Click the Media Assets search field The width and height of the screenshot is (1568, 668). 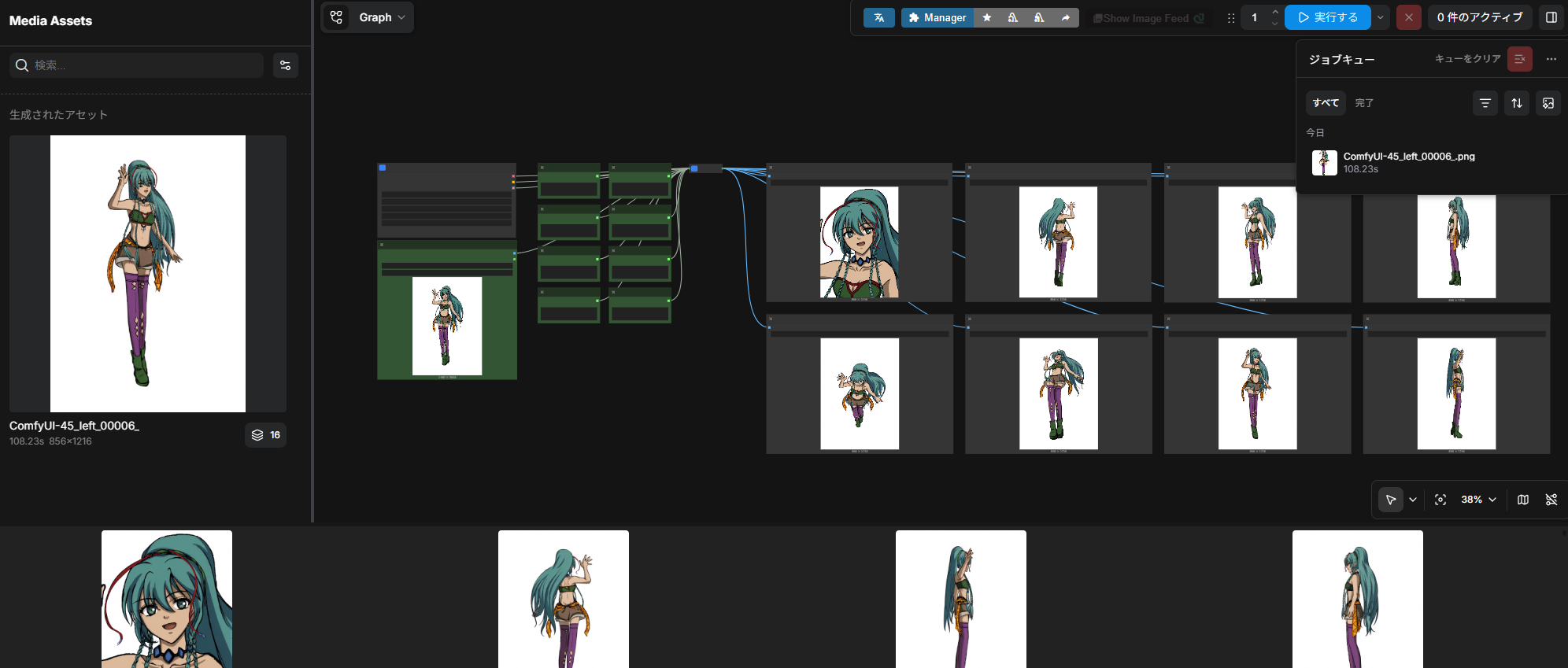[x=146, y=65]
